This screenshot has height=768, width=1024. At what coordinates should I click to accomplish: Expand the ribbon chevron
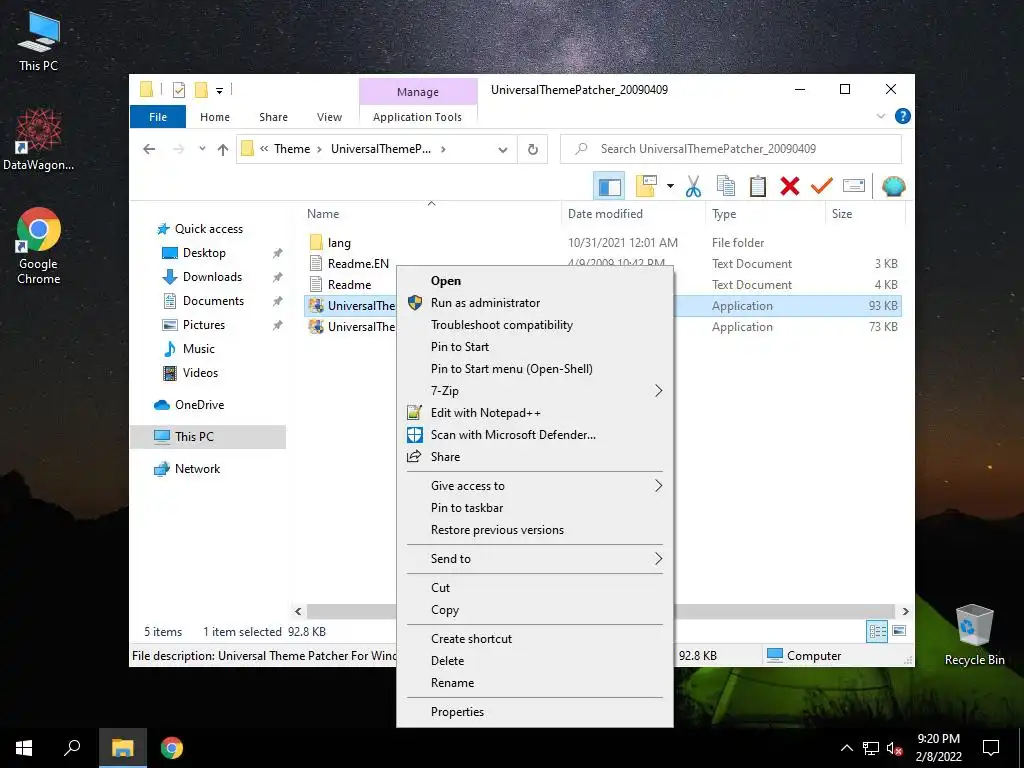pyautogui.click(x=880, y=116)
